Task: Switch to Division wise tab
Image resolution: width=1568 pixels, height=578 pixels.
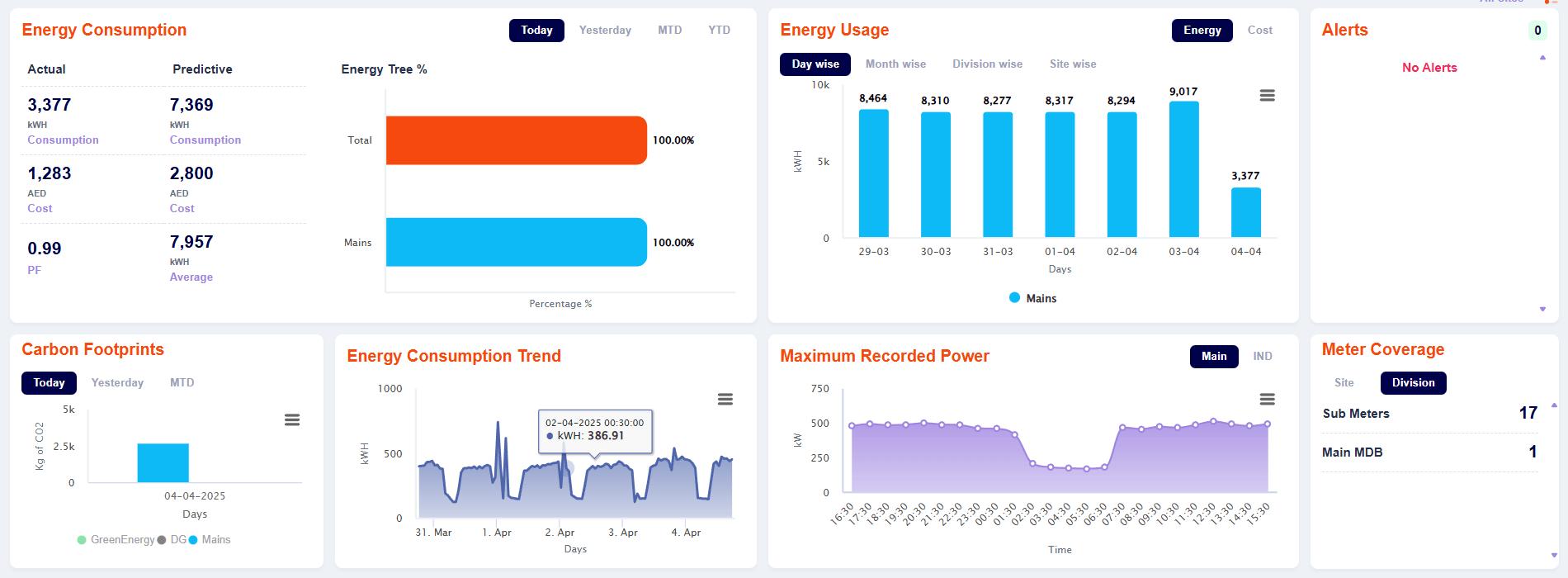Action: coord(987,64)
